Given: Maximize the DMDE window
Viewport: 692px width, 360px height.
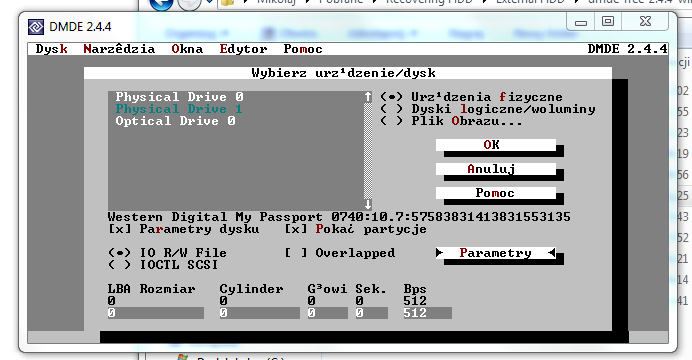Looking at the screenshot, I should tap(608, 22).
